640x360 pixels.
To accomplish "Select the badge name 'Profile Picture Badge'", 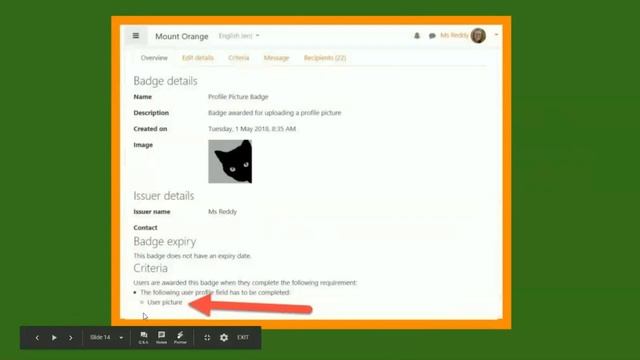I will tap(238, 97).
